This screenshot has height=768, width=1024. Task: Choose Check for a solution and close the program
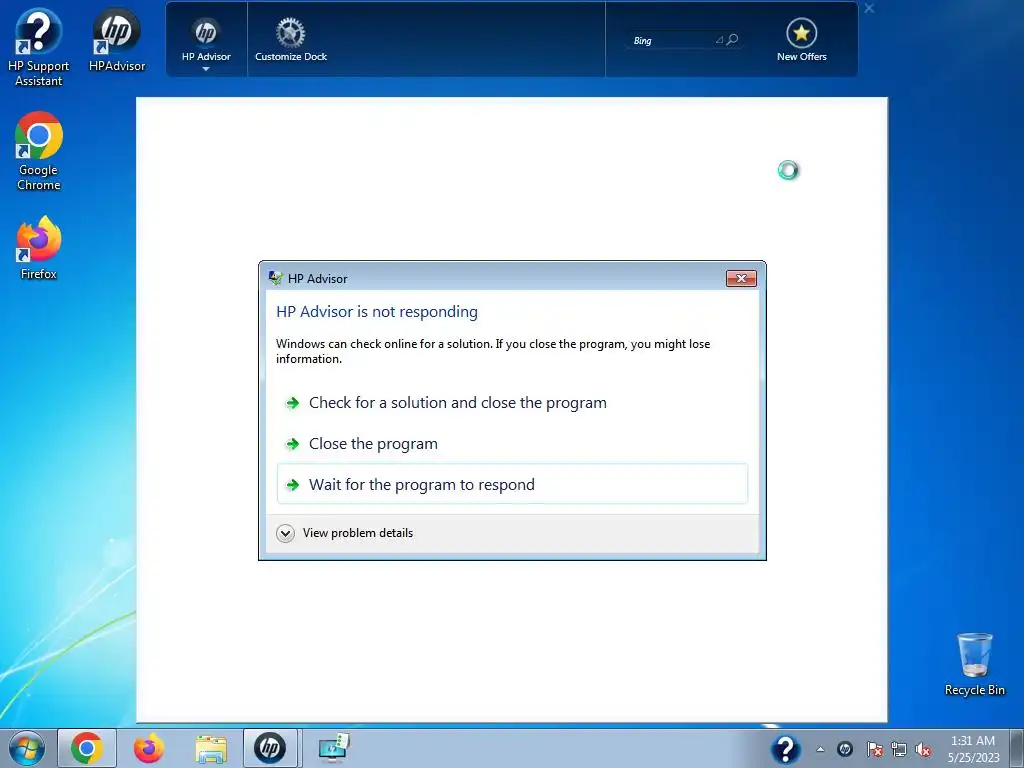(x=512, y=403)
